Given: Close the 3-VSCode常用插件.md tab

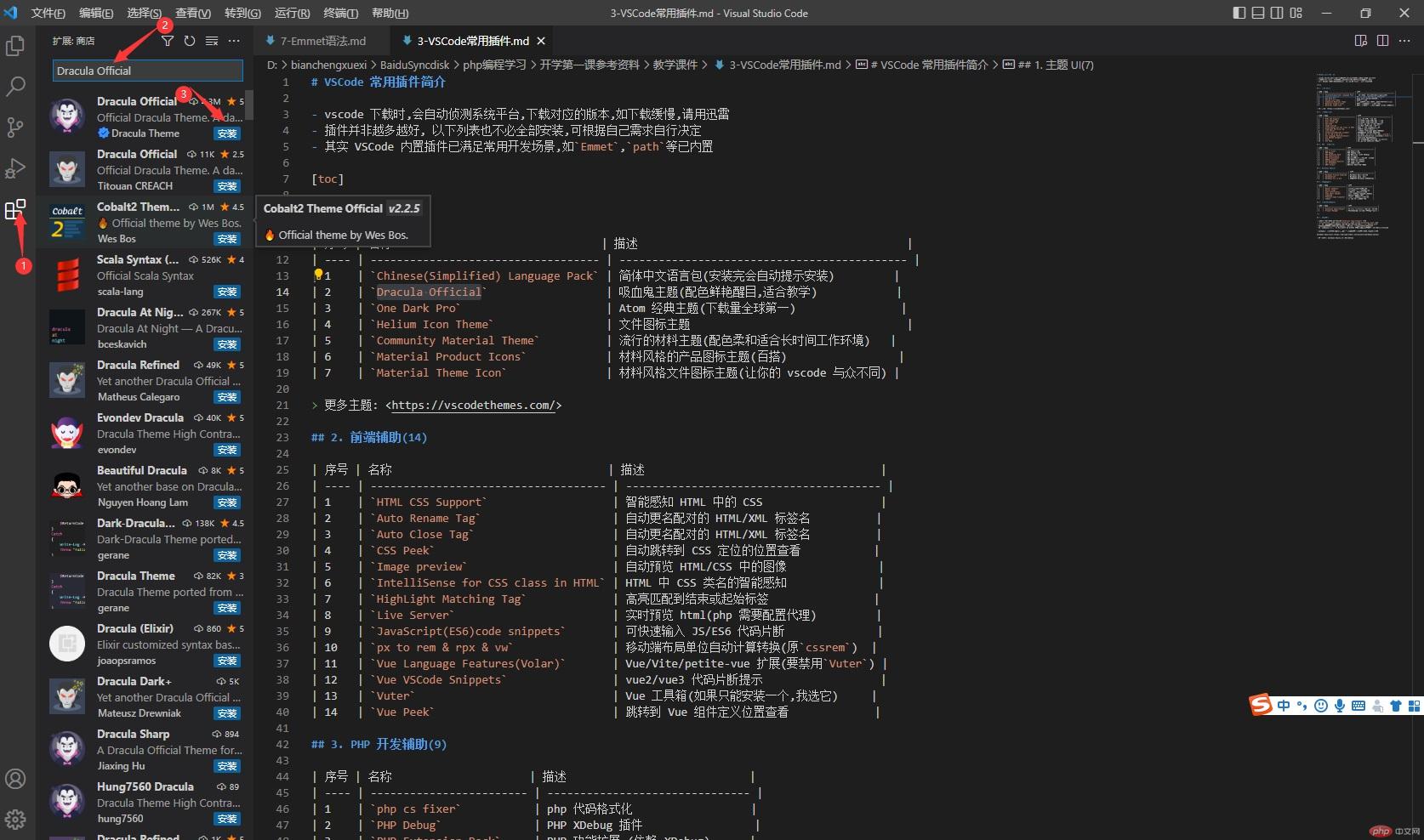Looking at the screenshot, I should (x=541, y=41).
